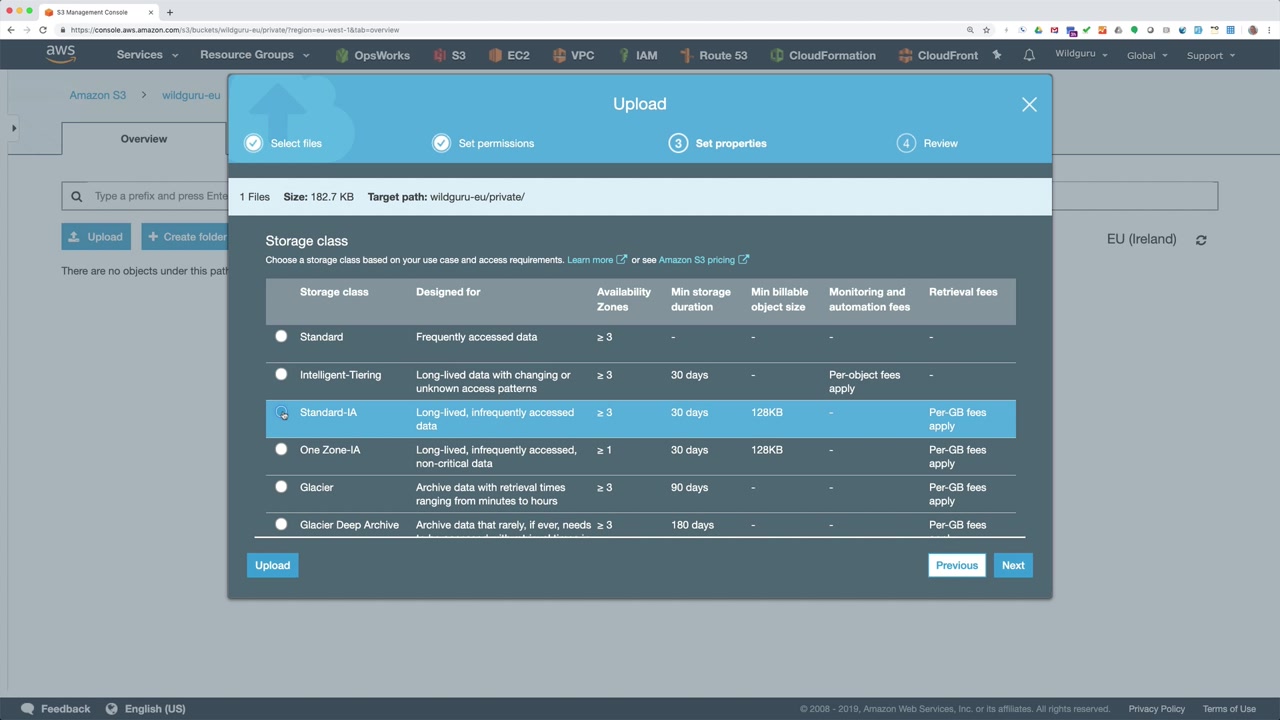Click the Feedback speech bubble in the footer
The image size is (1280, 720).
[x=28, y=709]
